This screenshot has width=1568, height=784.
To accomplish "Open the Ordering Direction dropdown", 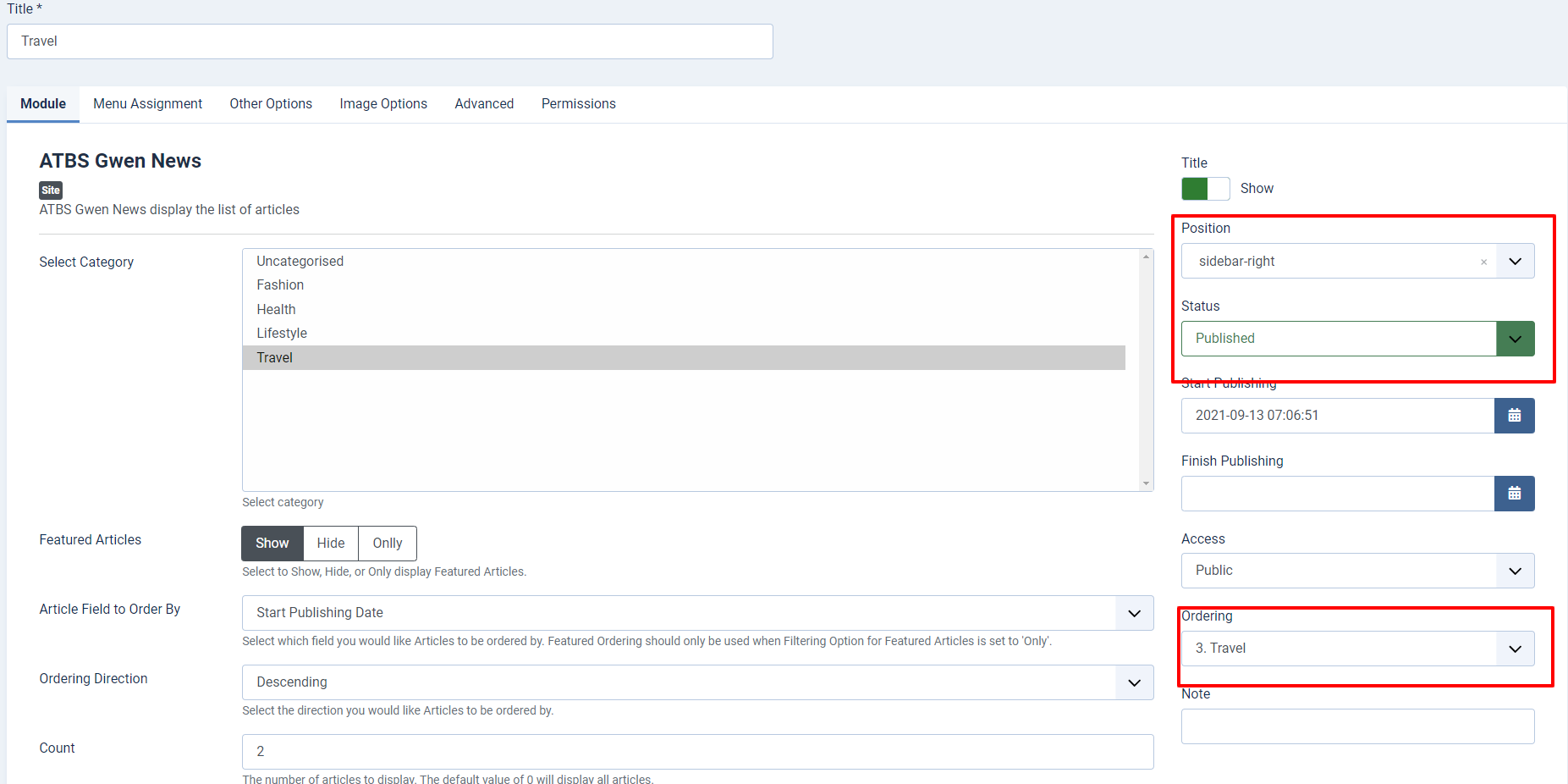I will [697, 682].
